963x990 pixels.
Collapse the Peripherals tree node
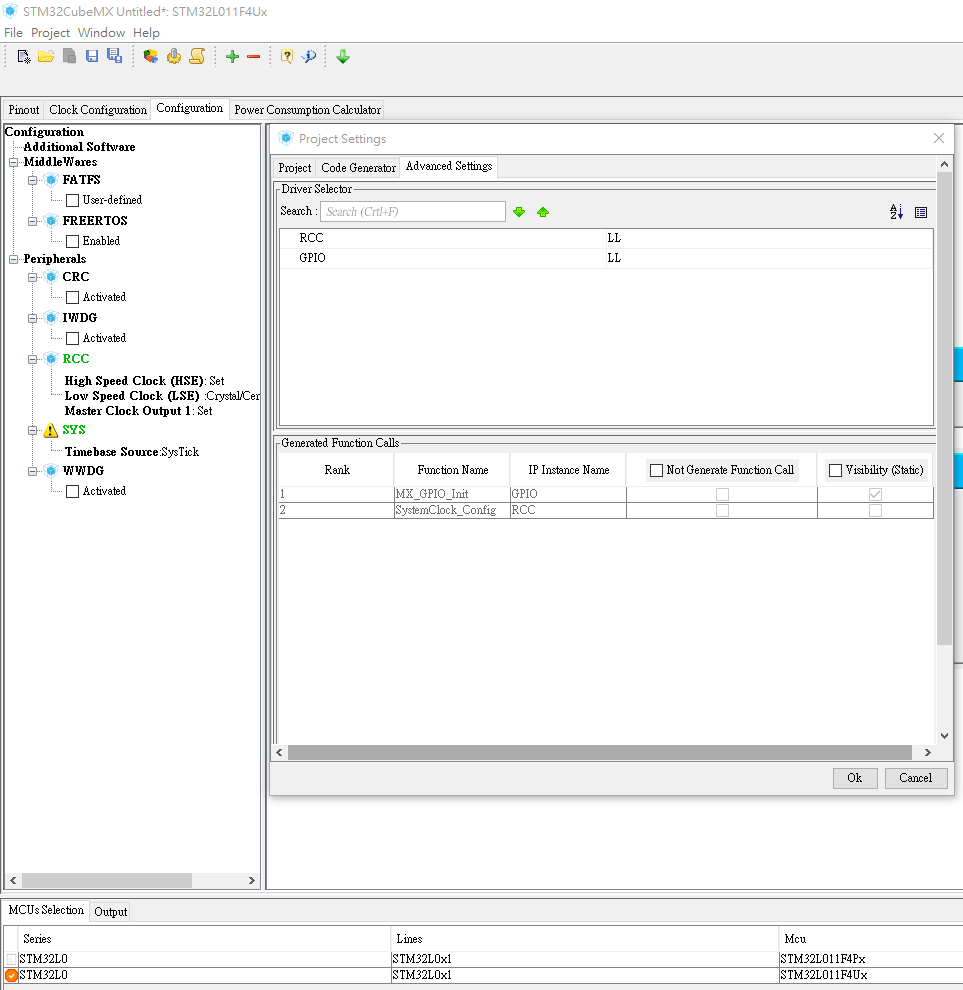[13, 259]
